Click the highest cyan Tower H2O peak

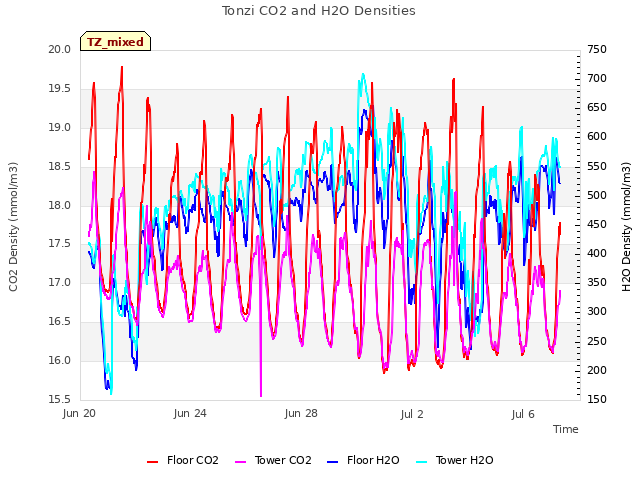coord(363,76)
